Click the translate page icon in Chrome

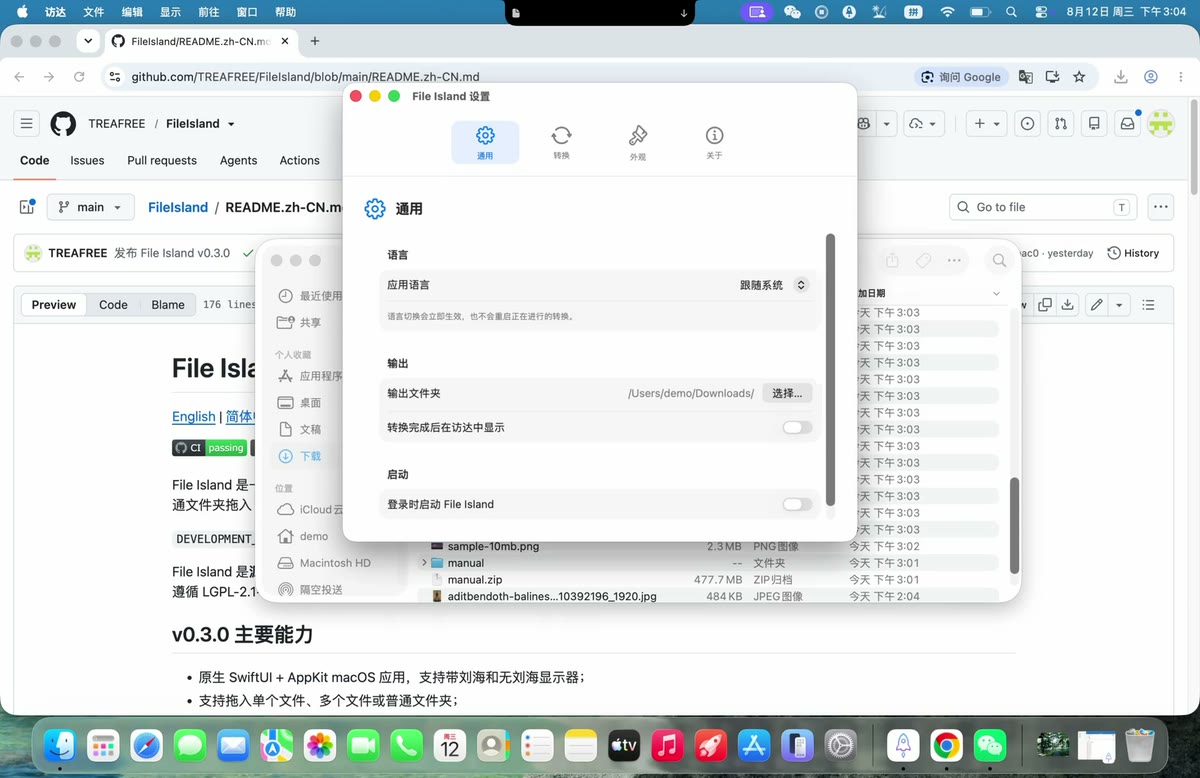point(1025,77)
